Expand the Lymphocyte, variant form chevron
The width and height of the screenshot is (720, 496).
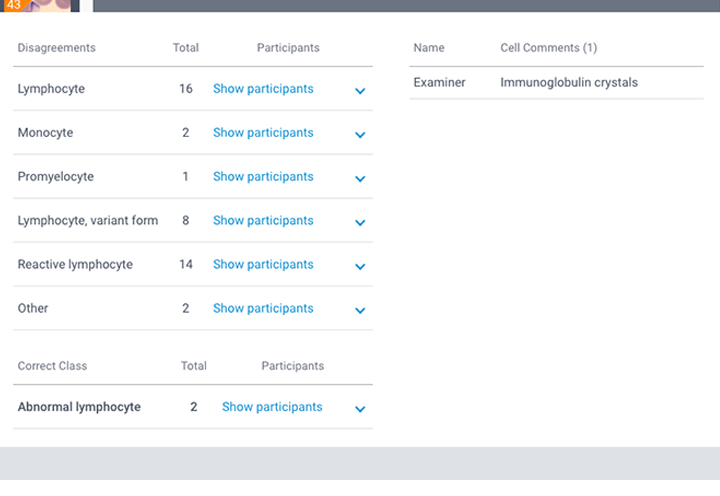[360, 223]
